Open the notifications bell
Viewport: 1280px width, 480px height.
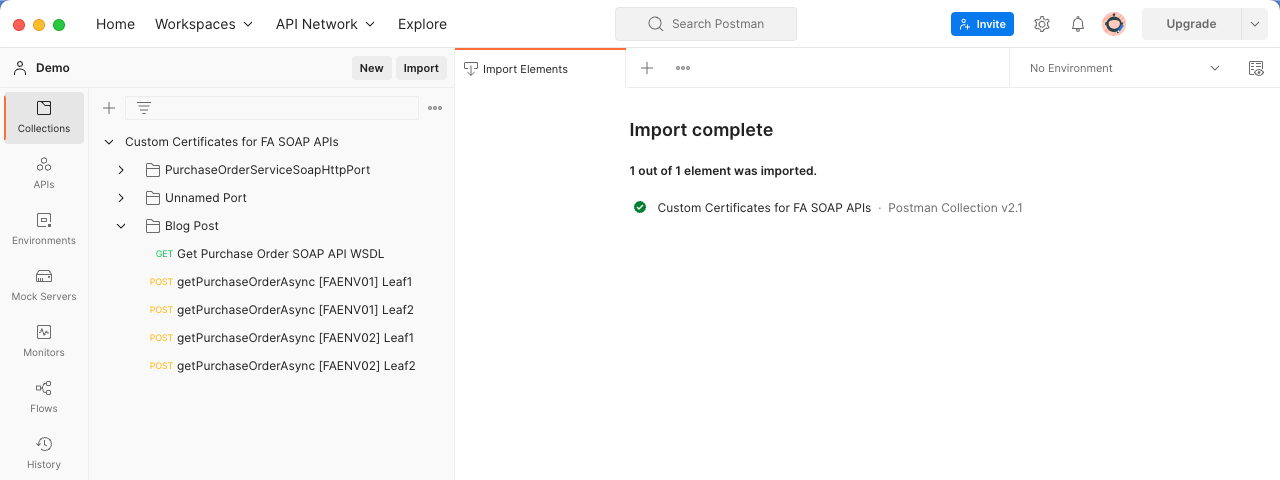(1078, 24)
